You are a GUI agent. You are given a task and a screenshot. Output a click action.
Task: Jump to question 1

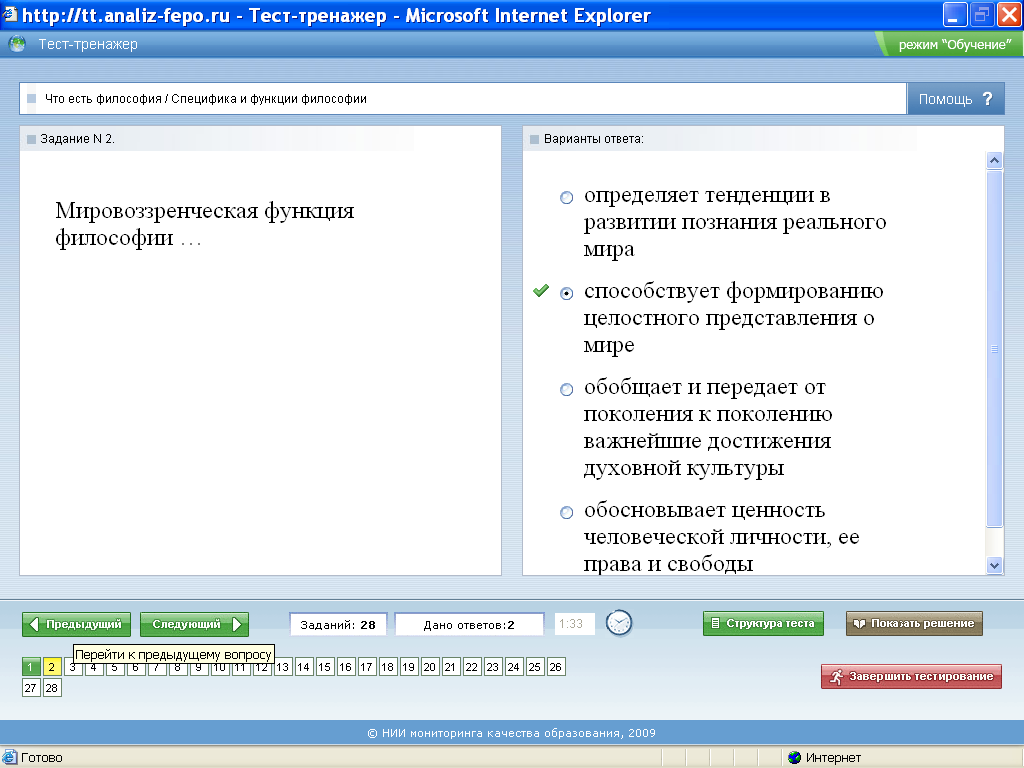tap(31, 667)
